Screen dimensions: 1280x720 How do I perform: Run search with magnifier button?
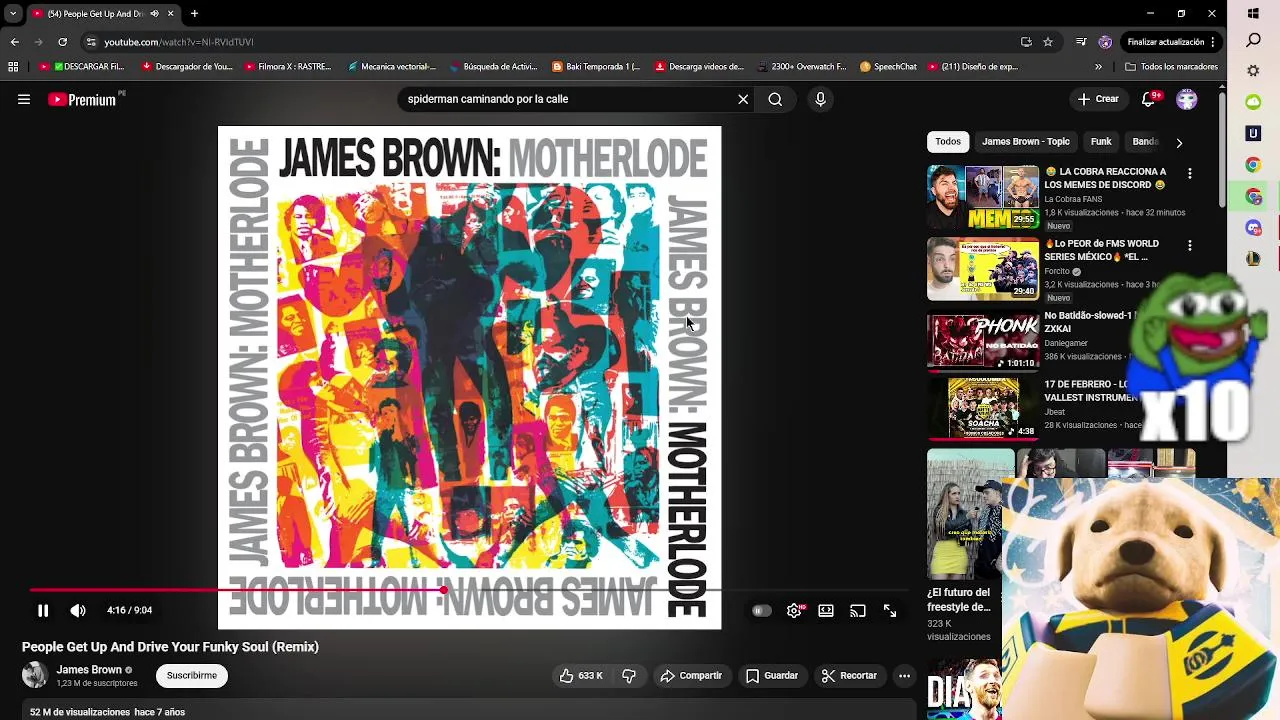pyautogui.click(x=775, y=99)
